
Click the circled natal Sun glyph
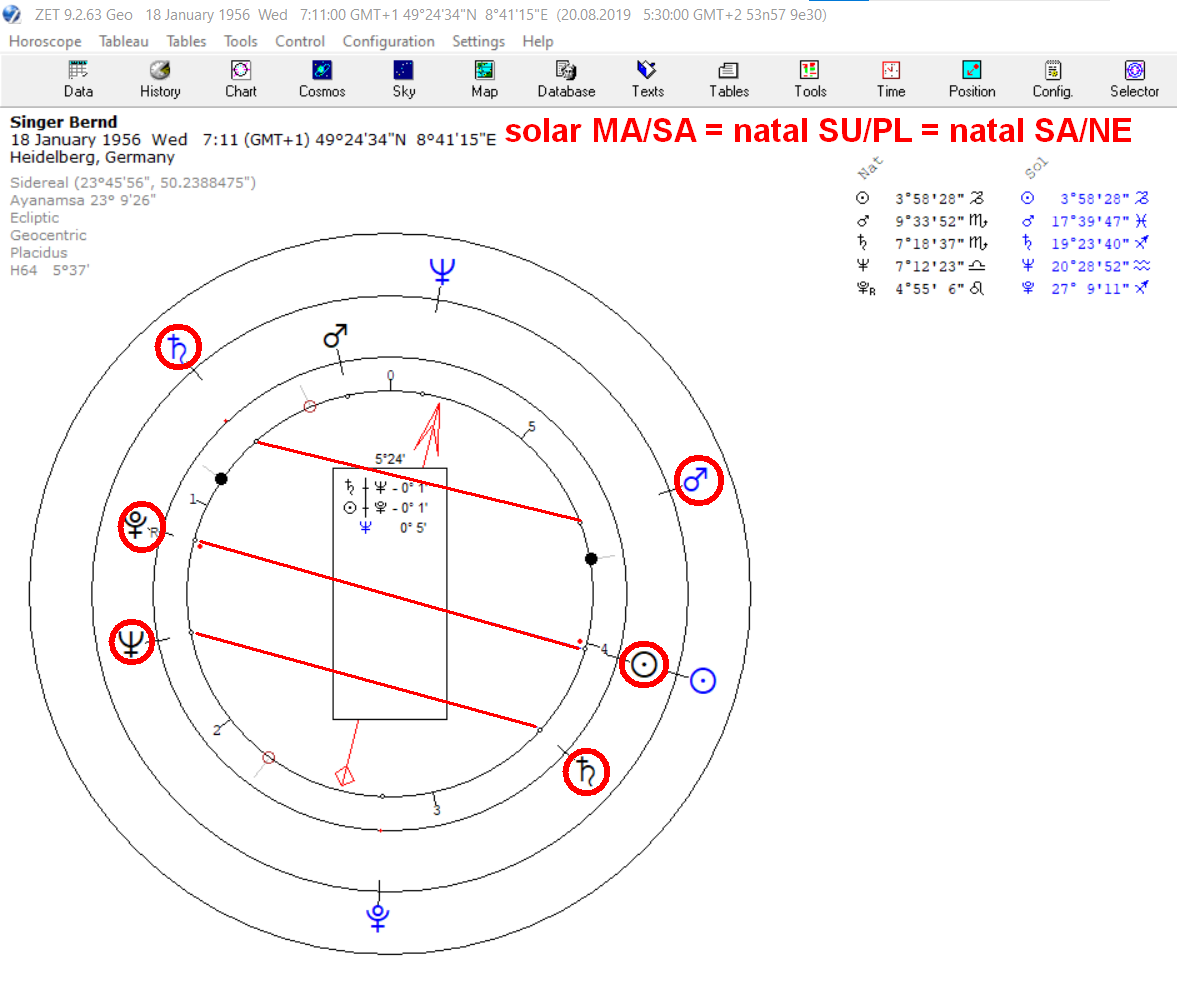[x=643, y=664]
